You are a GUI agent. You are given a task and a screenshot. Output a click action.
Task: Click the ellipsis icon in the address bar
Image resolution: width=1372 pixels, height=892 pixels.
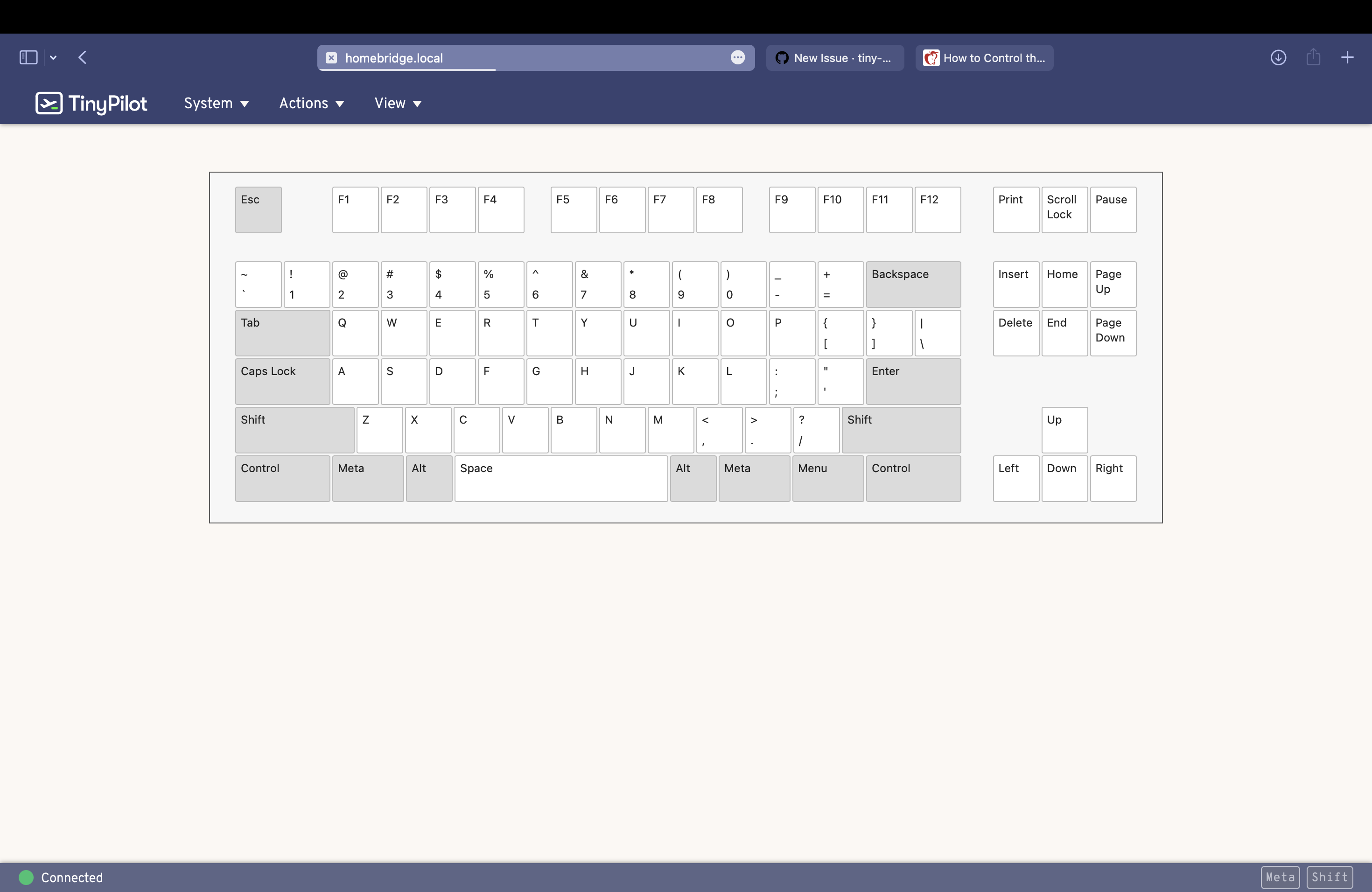[x=737, y=58]
